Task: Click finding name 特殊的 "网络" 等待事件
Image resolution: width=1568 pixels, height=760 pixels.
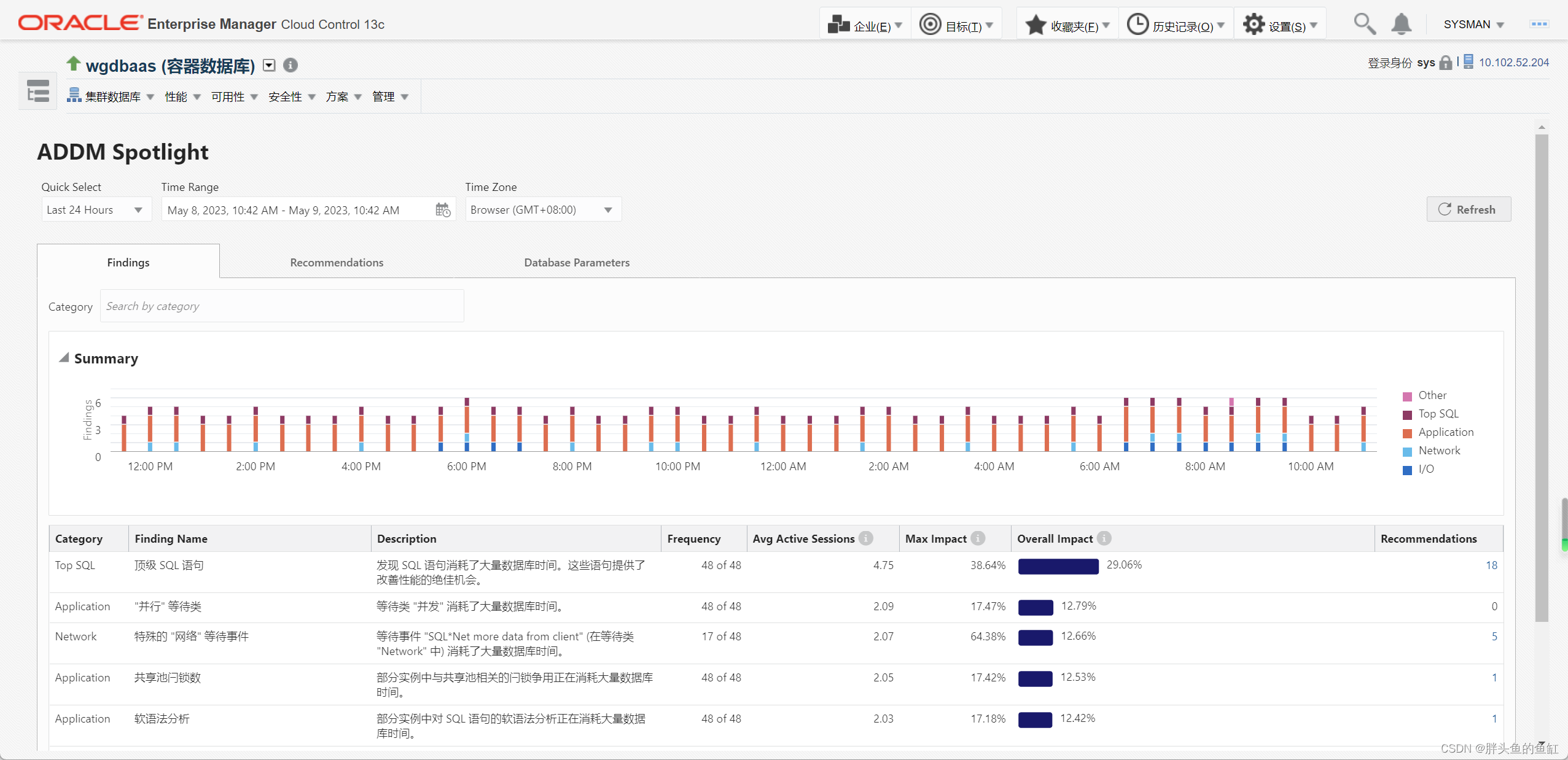Action: point(191,637)
